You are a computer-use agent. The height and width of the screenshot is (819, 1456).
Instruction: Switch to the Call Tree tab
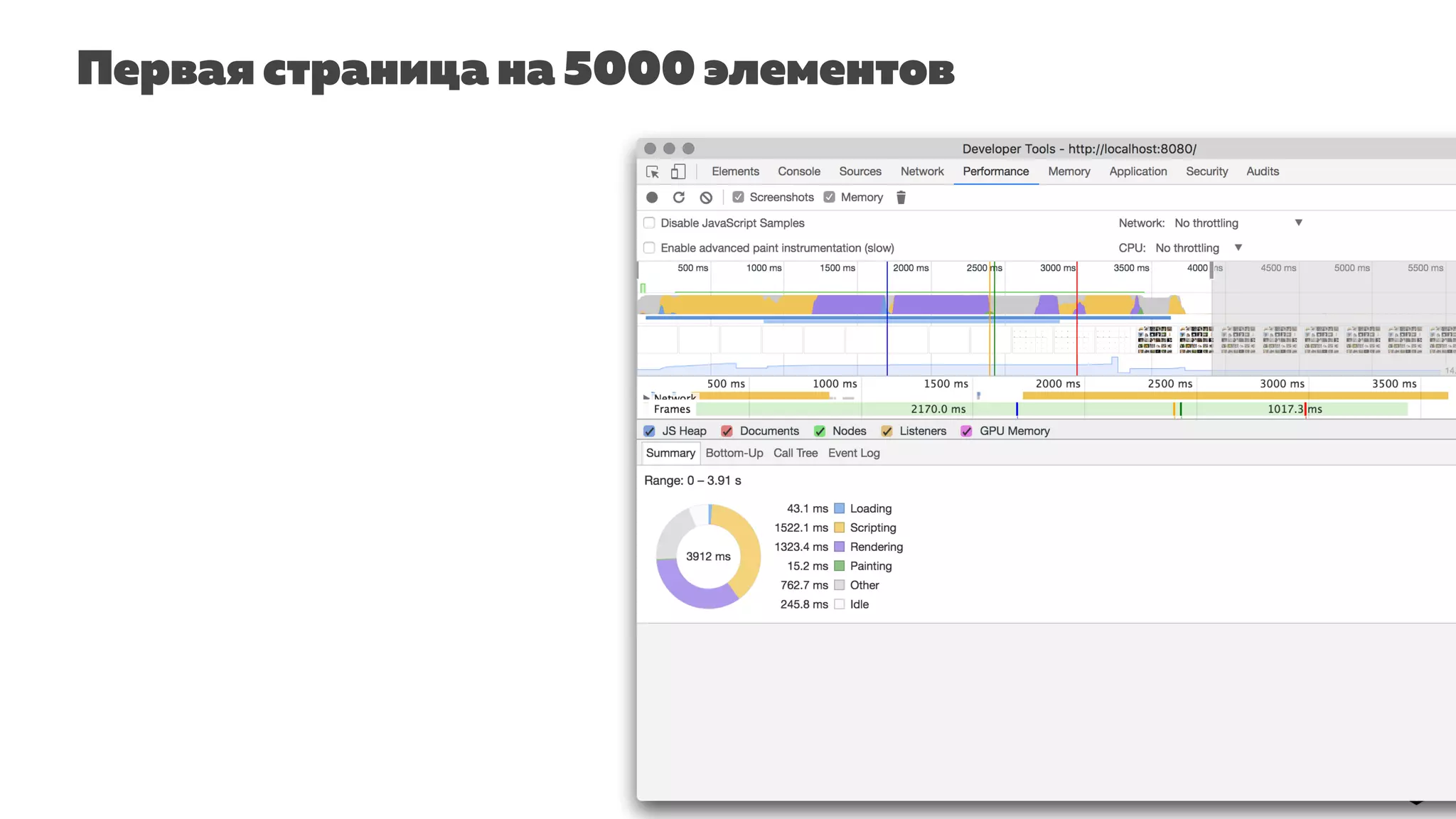coord(796,453)
